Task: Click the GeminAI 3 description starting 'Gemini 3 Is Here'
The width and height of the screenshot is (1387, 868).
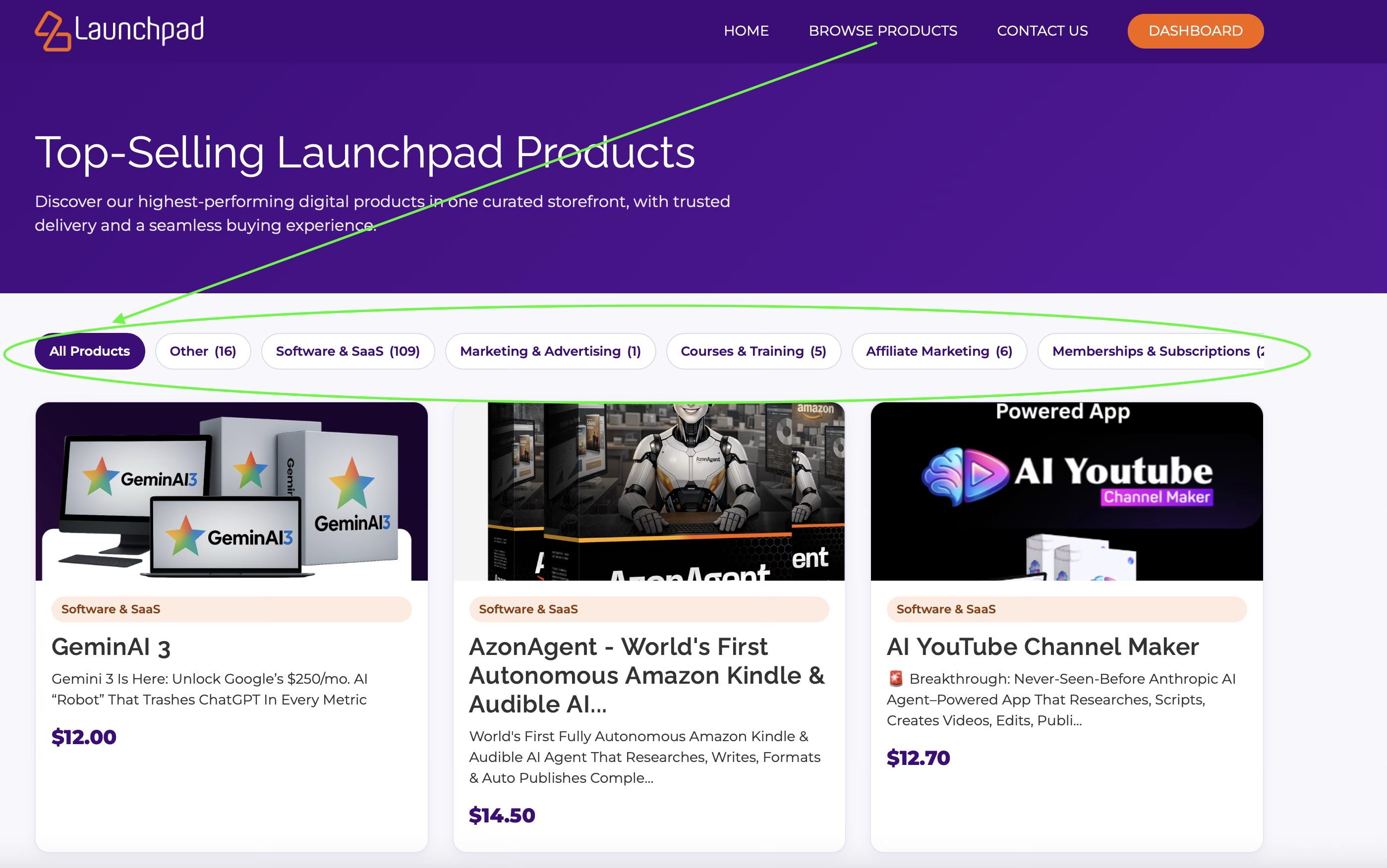Action: pos(210,690)
